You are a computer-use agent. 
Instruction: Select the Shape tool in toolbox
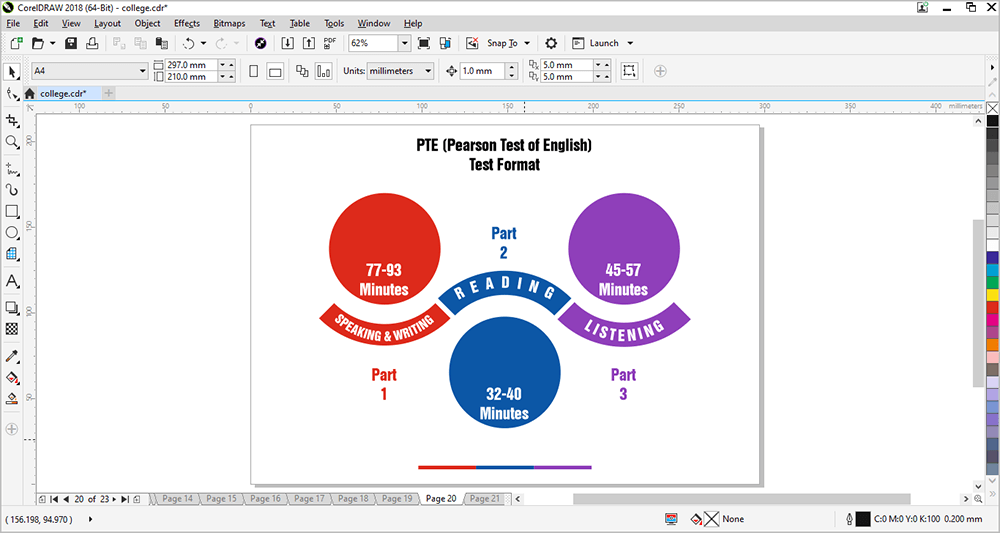11,94
